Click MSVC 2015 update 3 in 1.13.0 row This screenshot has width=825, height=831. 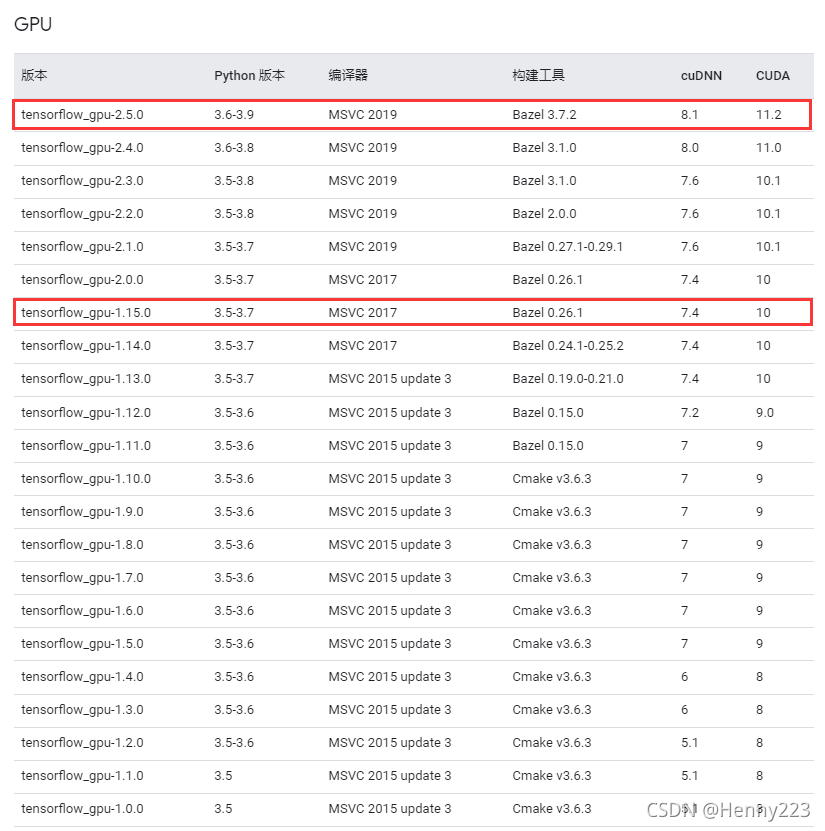[389, 379]
